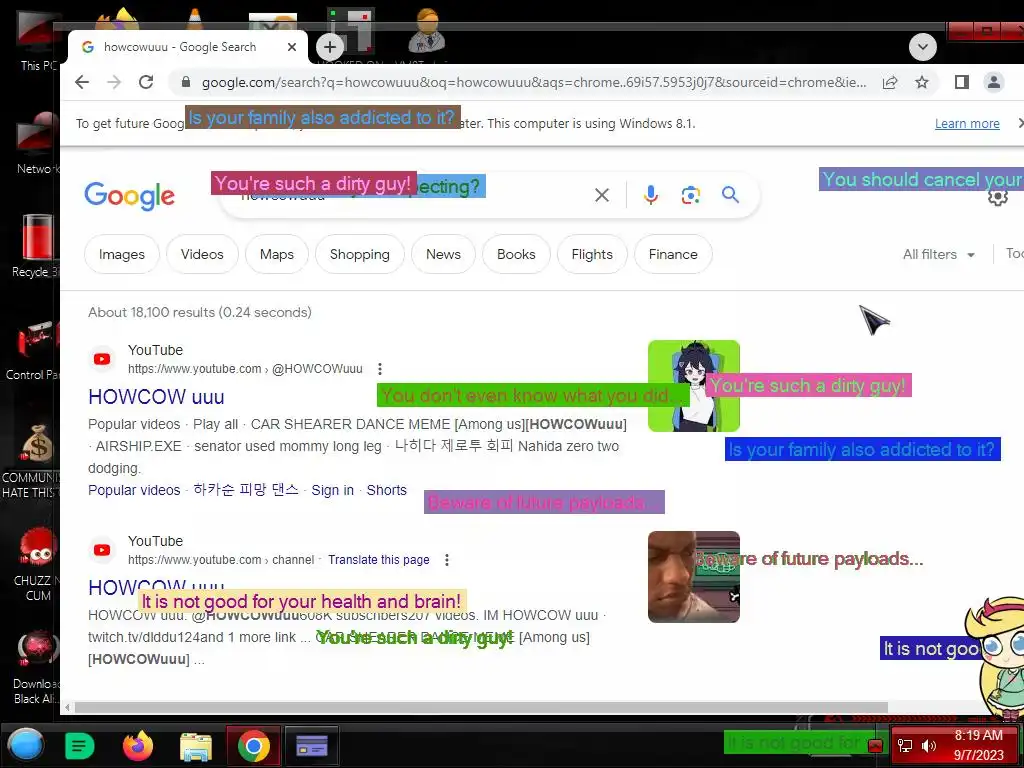The height and width of the screenshot is (768, 1024).
Task: Select the Finance filter chip
Action: [673, 254]
